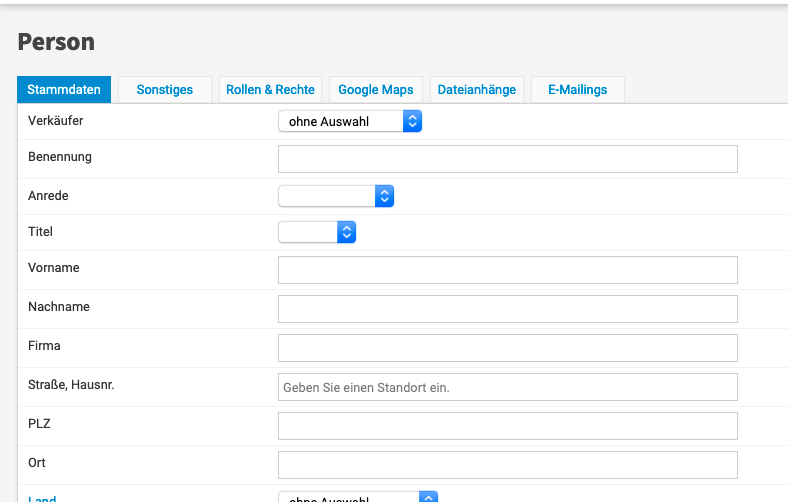Click into the Benennung text field
The height and width of the screenshot is (502, 788).
pyautogui.click(x=507, y=159)
